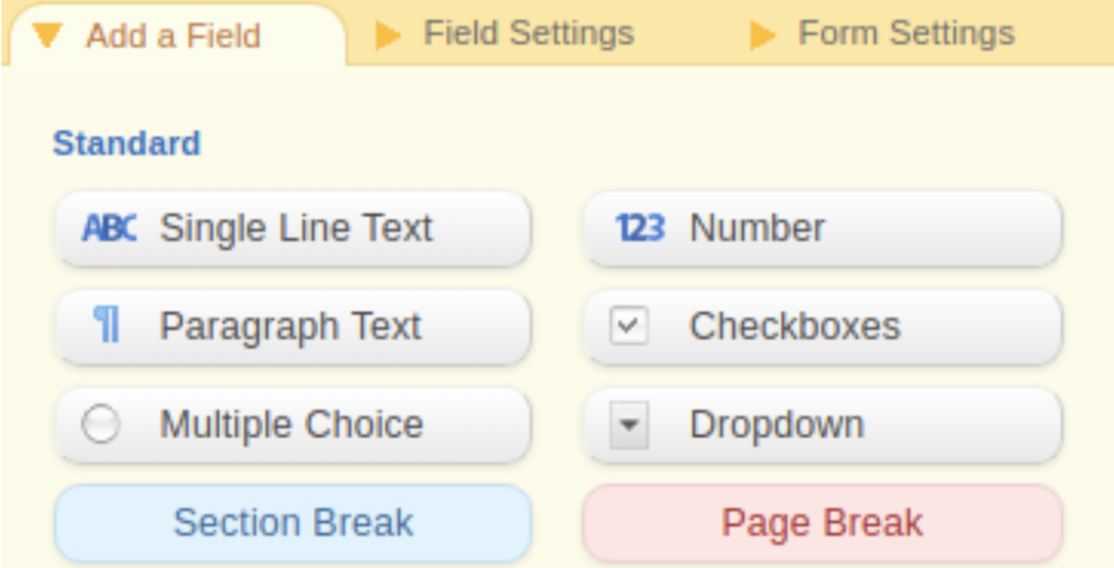The image size is (1114, 568).
Task: Click the small arrow icon beside Dropdown
Action: [629, 425]
